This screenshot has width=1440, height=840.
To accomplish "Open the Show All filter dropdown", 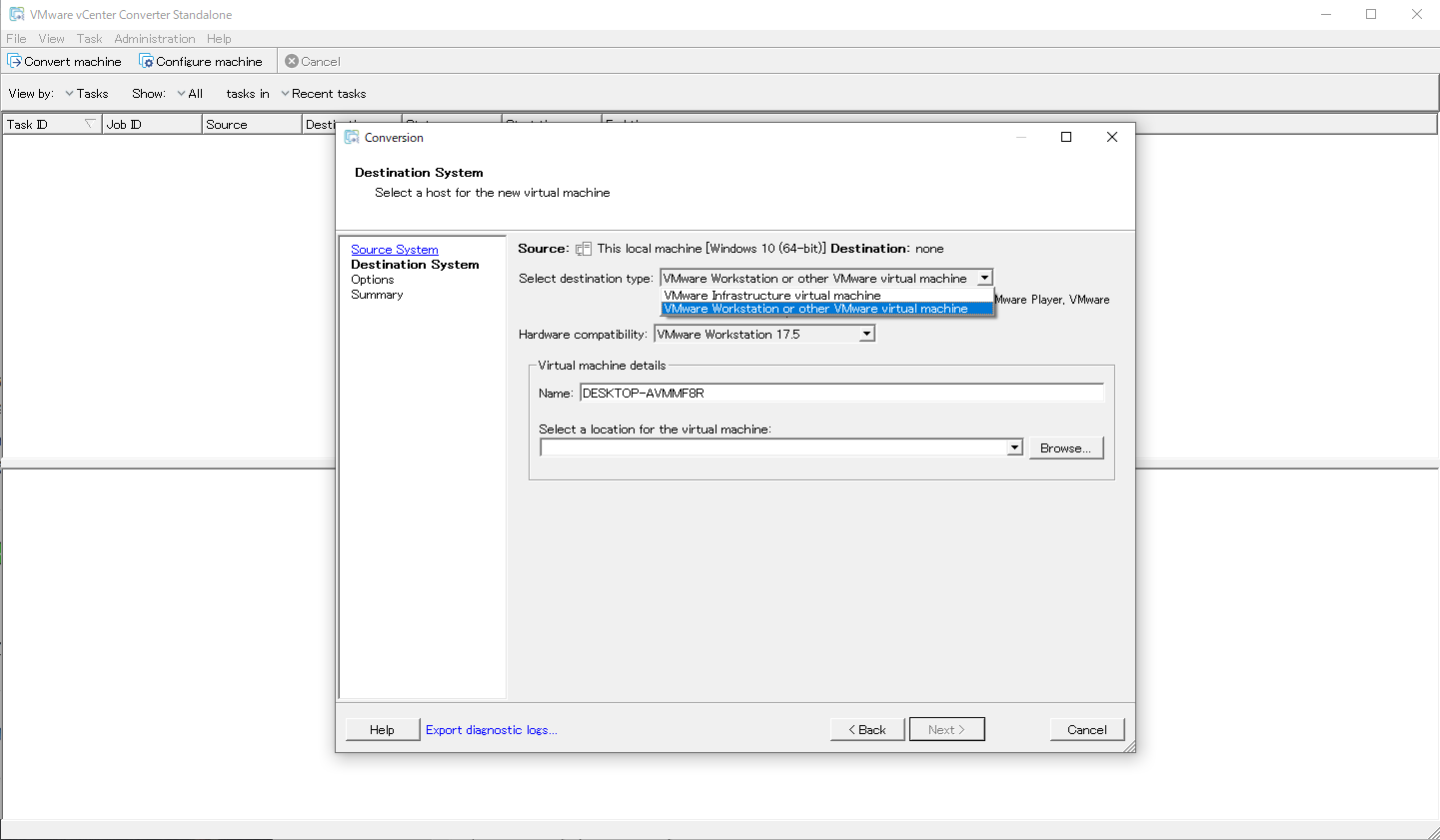I will [x=190, y=94].
